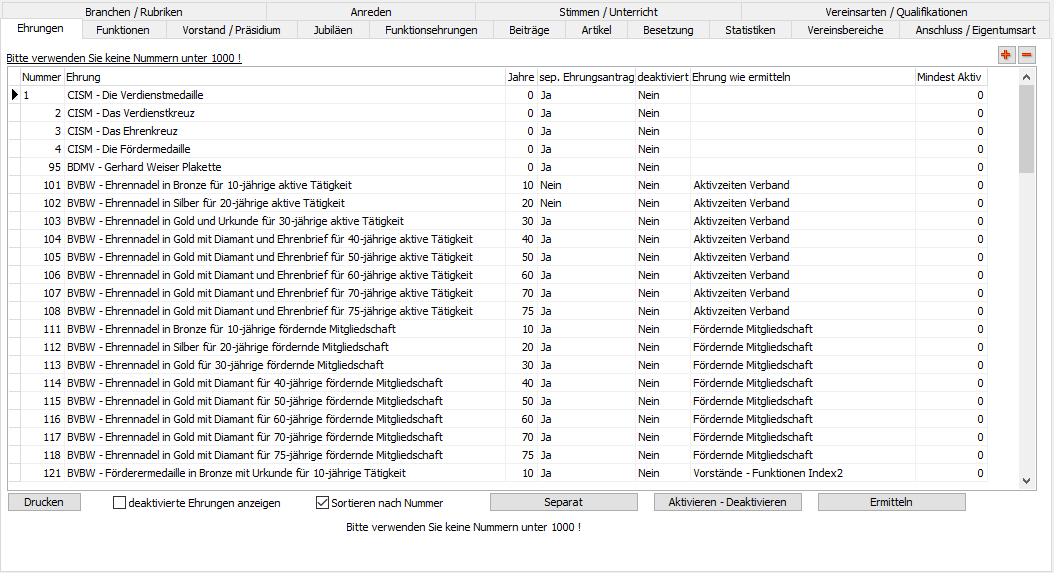Viewport: 1054px width, 573px height.
Task: Select row 'BDMV - Gerhard Weiser Plakette'
Action: 497,167
